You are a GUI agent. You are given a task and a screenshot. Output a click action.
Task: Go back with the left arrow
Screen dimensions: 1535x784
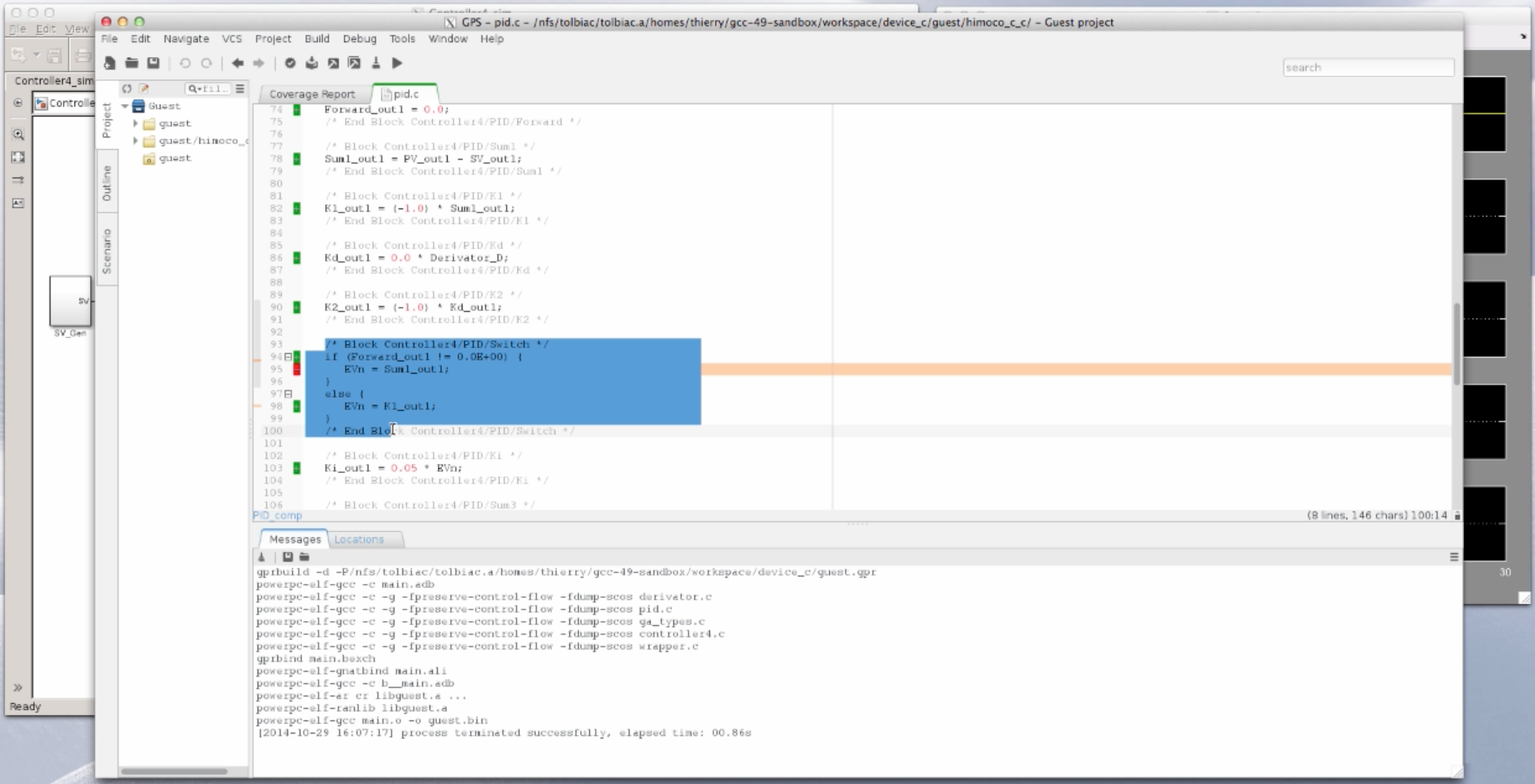click(x=237, y=63)
